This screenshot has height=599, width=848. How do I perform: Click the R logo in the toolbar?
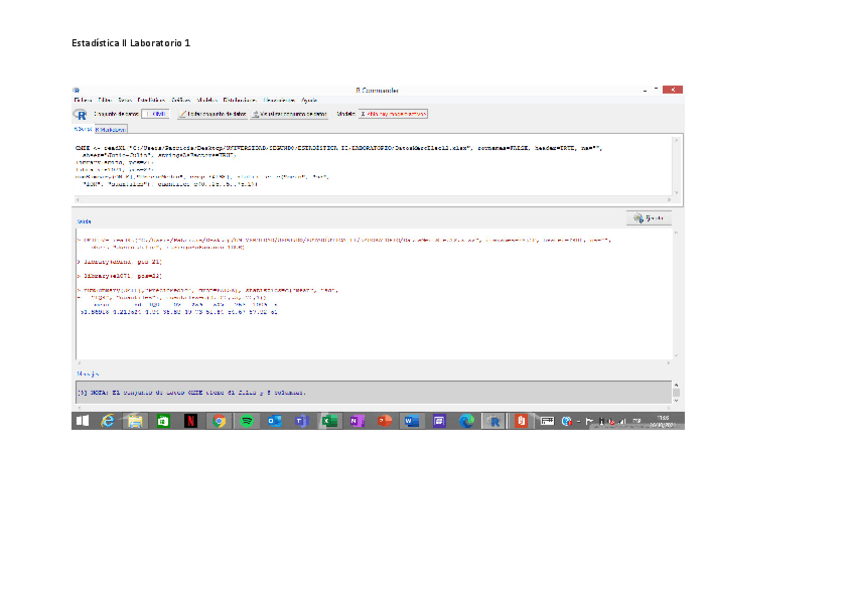[80, 114]
